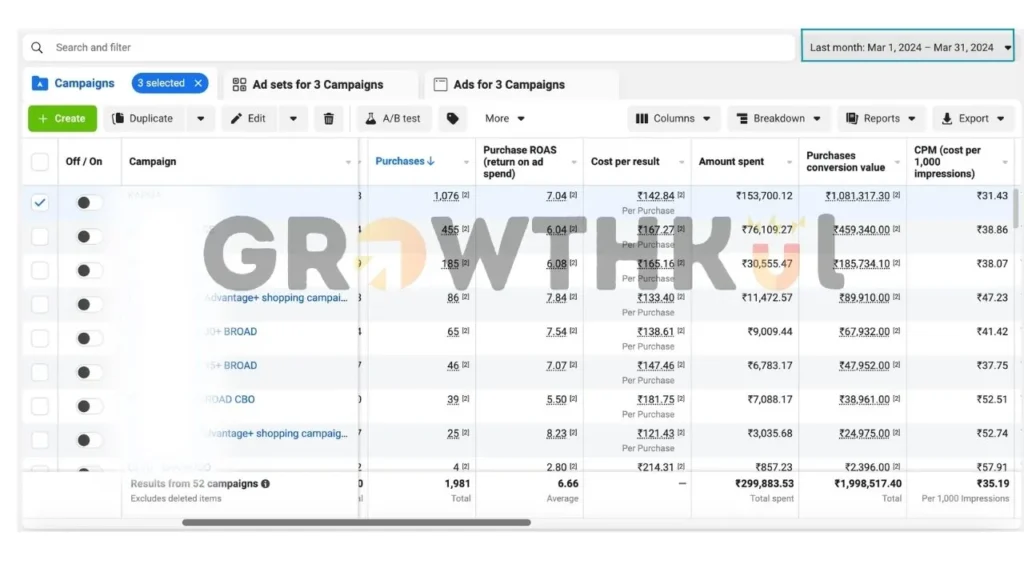Click the Export download button

(x=972, y=119)
